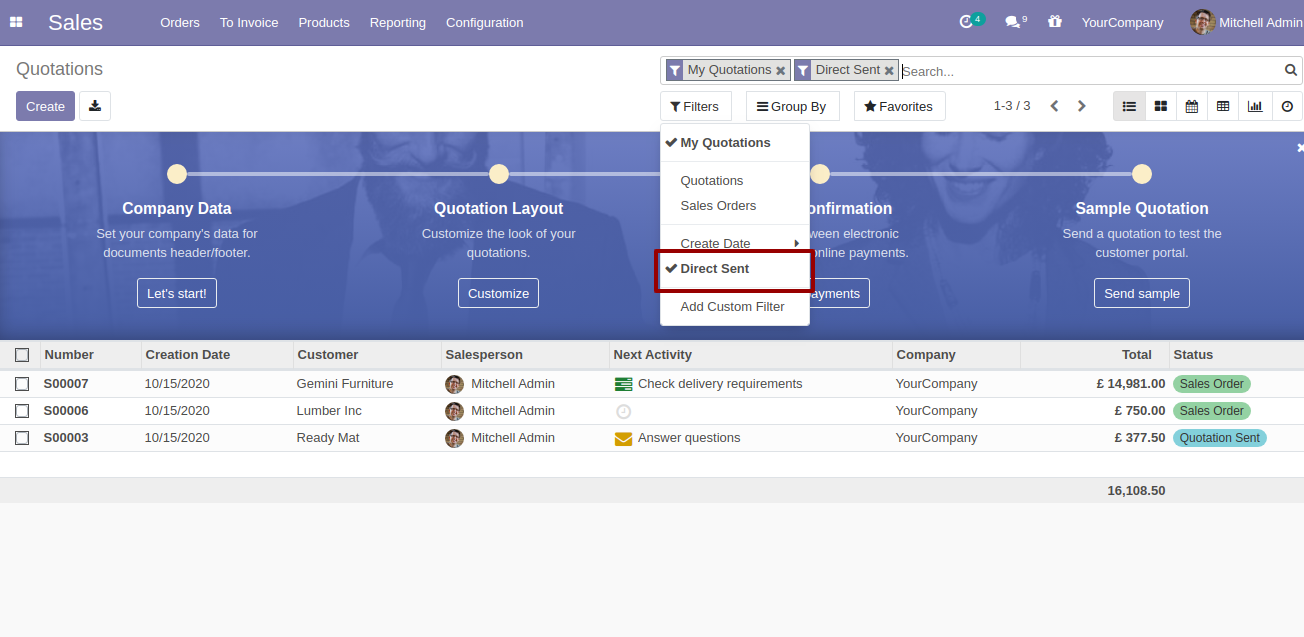Screen dimensions: 1304x637
Task: Switch to kanban view
Action: tap(1160, 106)
